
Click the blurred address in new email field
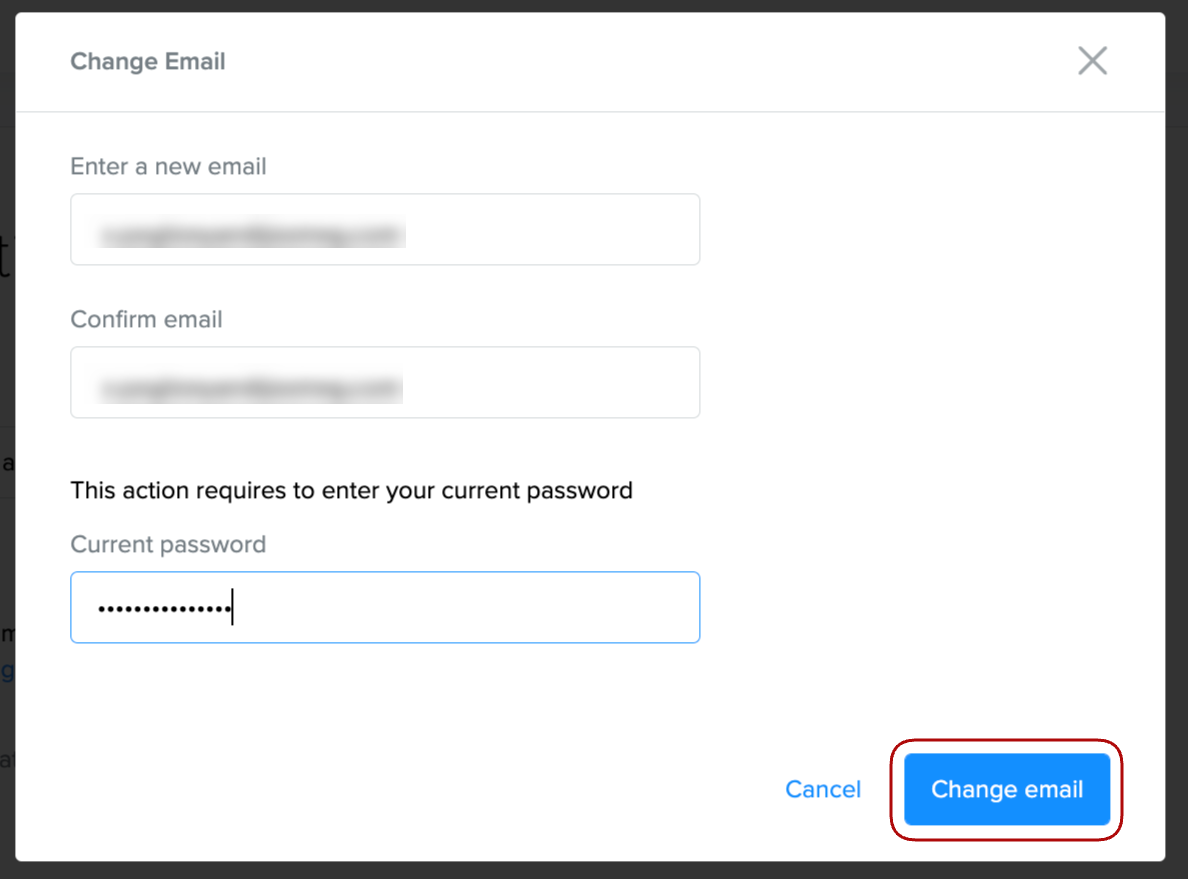(250, 235)
